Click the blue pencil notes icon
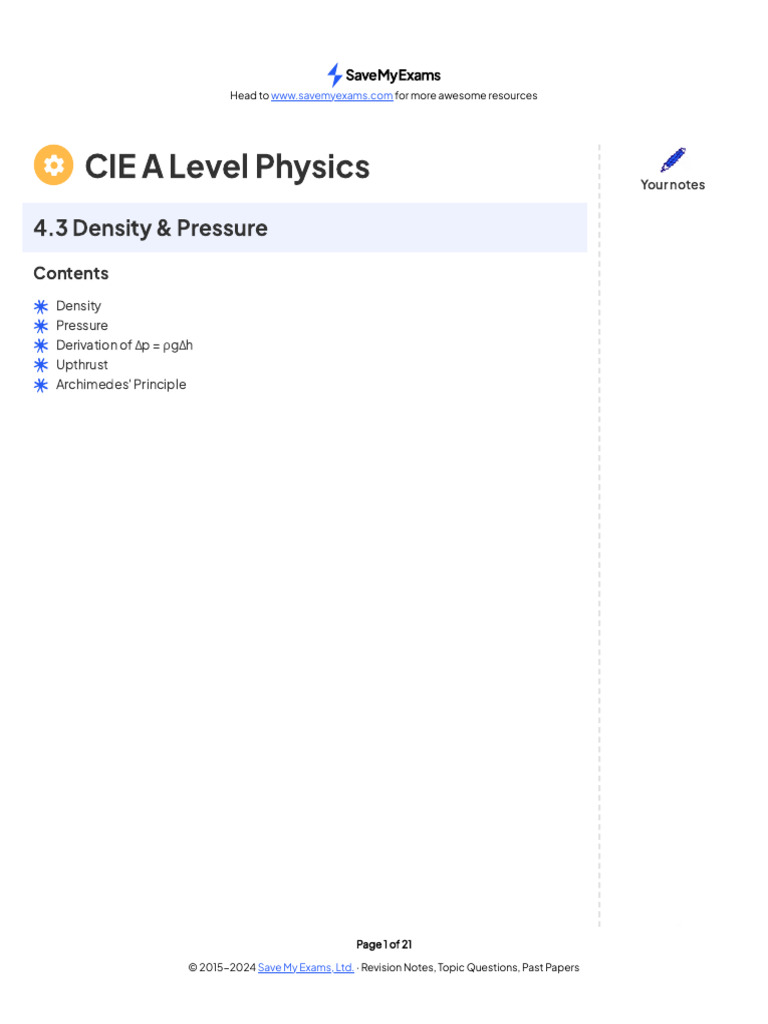This screenshot has height=1024, width=768. point(673,160)
